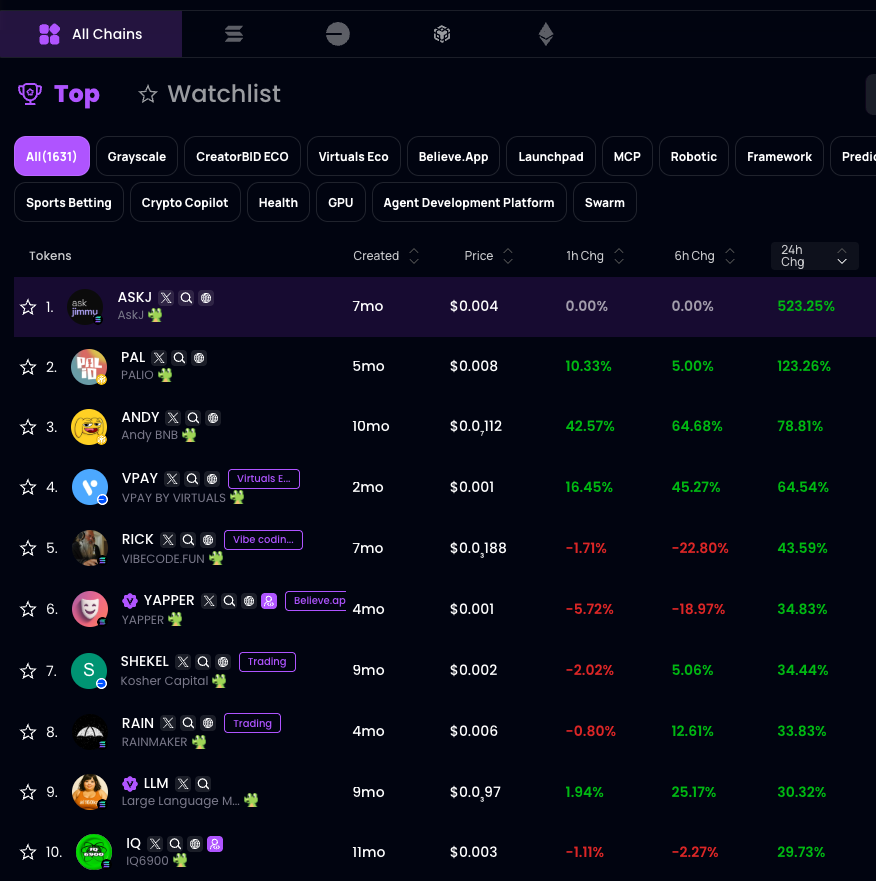Filter by Believe.App category
Screen dimensions: 876x881
(x=453, y=156)
